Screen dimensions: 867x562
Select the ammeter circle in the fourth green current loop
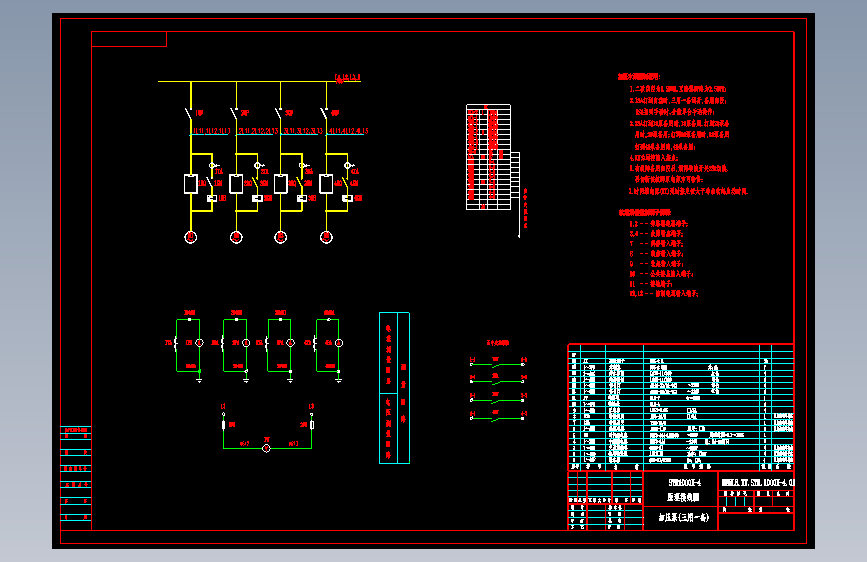339,343
